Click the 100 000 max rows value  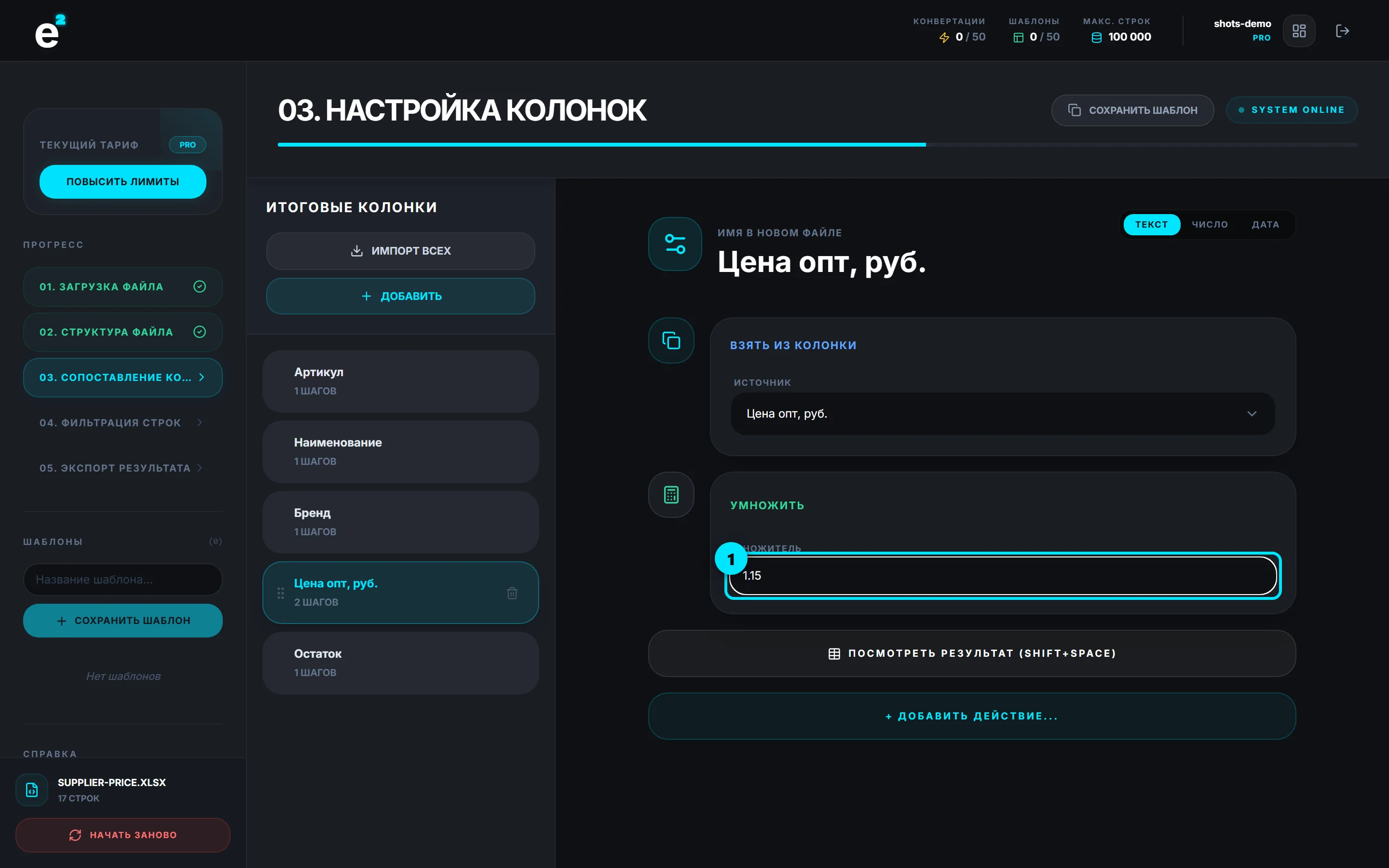point(1129,37)
